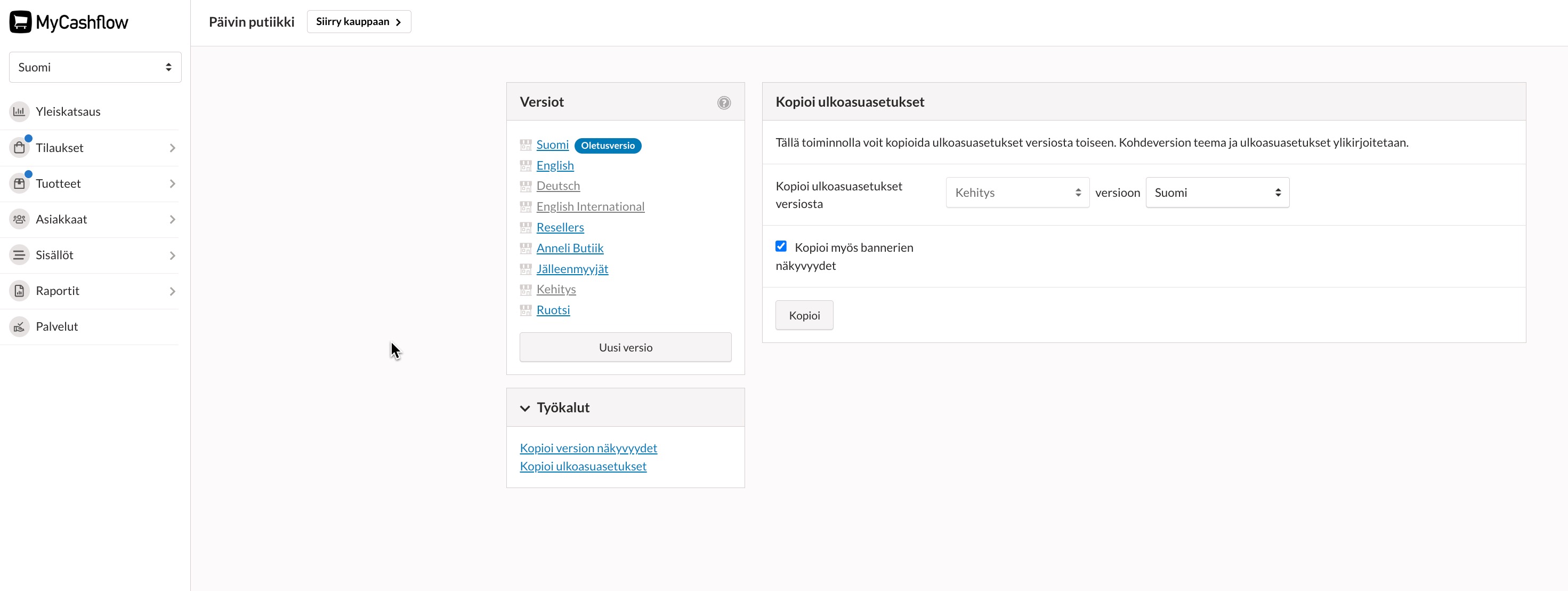Uncheck Kopioi myös bannerien näkyvyydet checkbox
Screen dimensions: 1568x591
pos(781,246)
